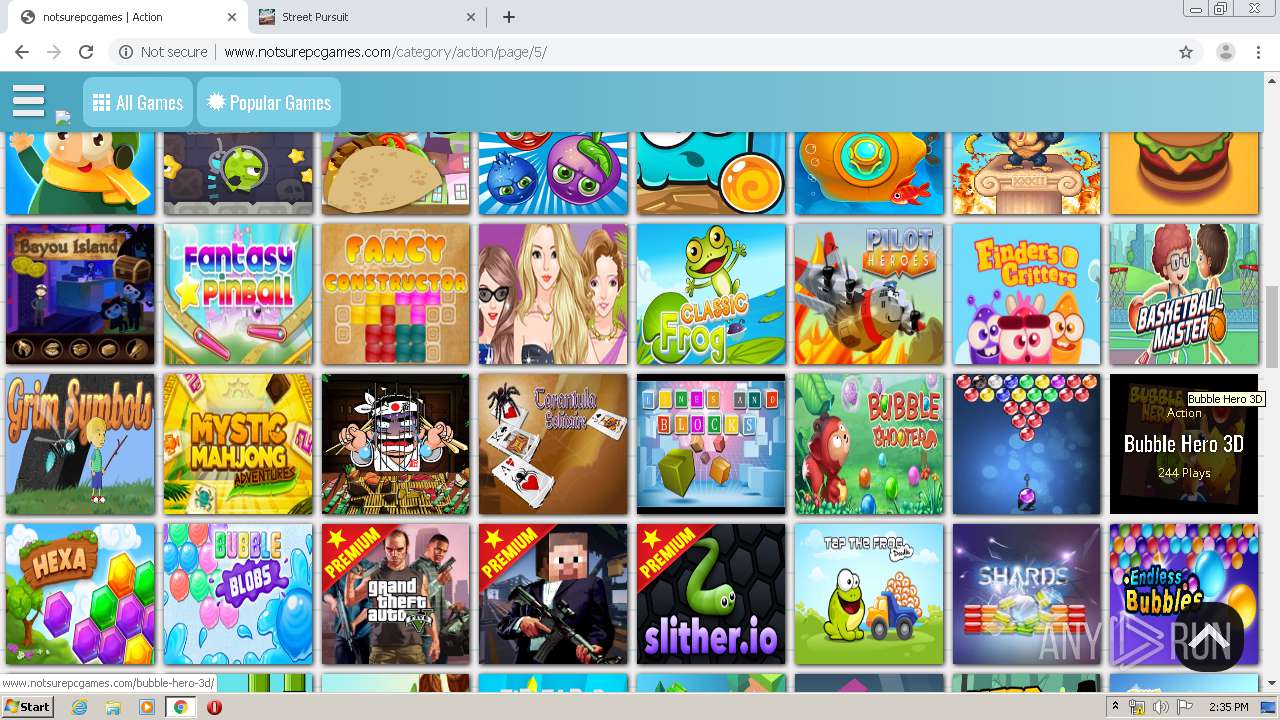The height and width of the screenshot is (720, 1280).
Task: Open Grim Symbols game
Action: pyautogui.click(x=80, y=444)
